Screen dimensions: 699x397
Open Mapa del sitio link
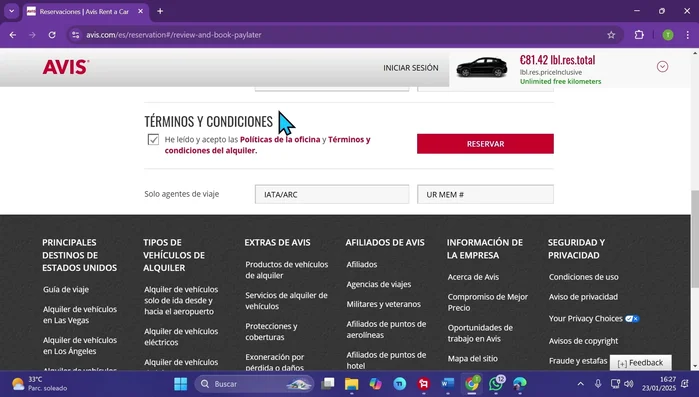tap(473, 358)
